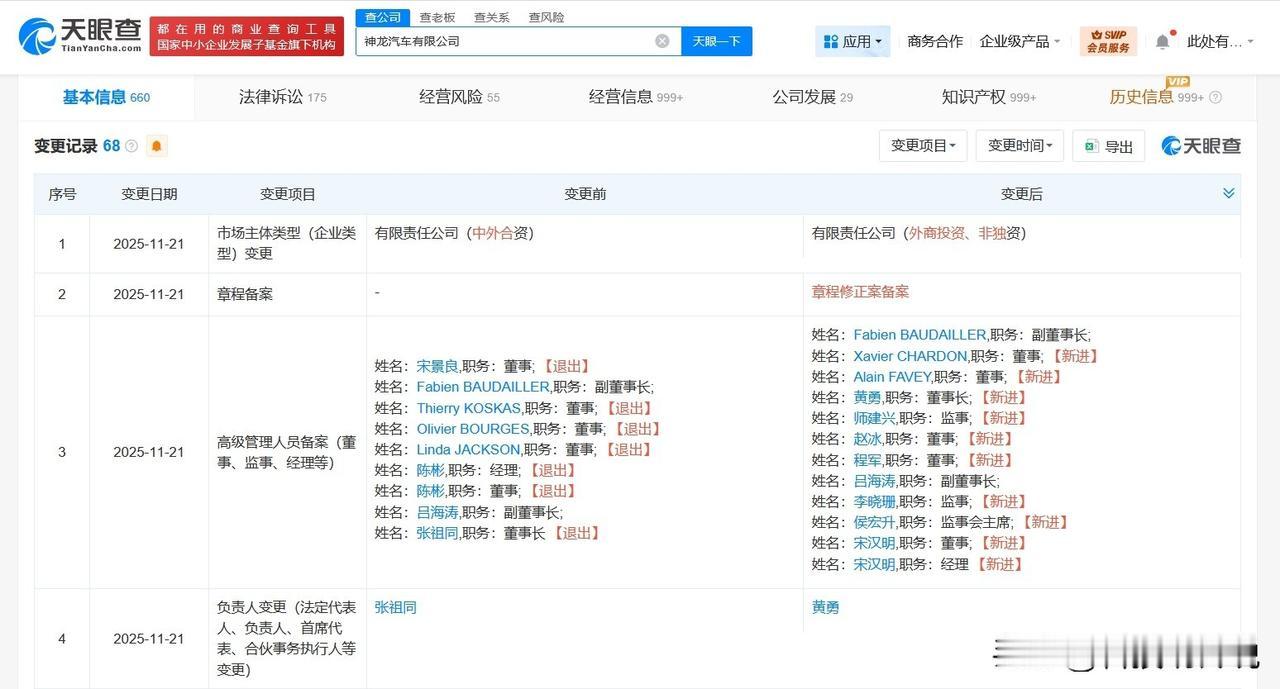The width and height of the screenshot is (1280, 689).
Task: Switch to the 知识产权 tab
Action: [x=989, y=97]
